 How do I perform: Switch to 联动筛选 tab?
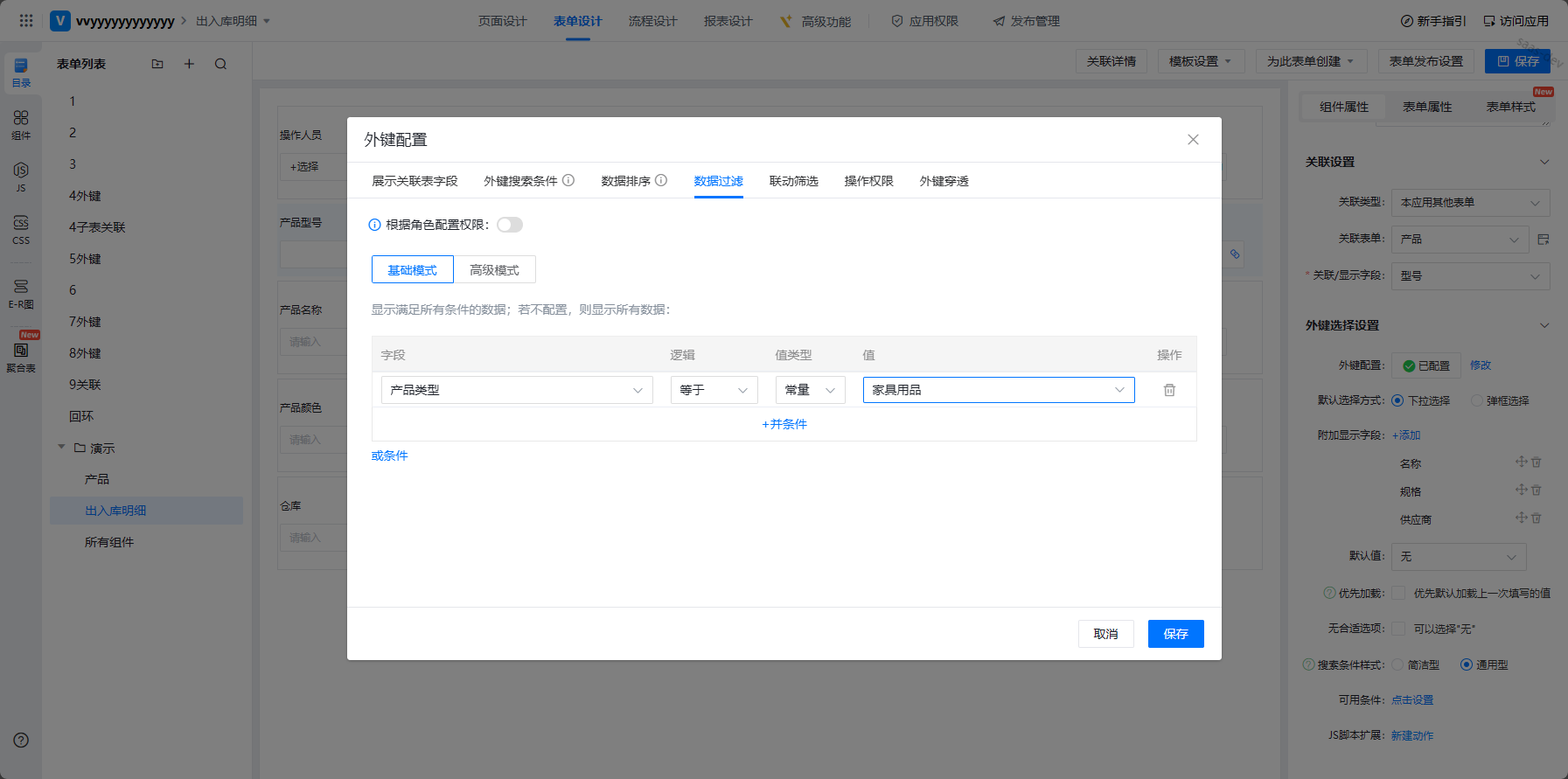click(x=793, y=181)
